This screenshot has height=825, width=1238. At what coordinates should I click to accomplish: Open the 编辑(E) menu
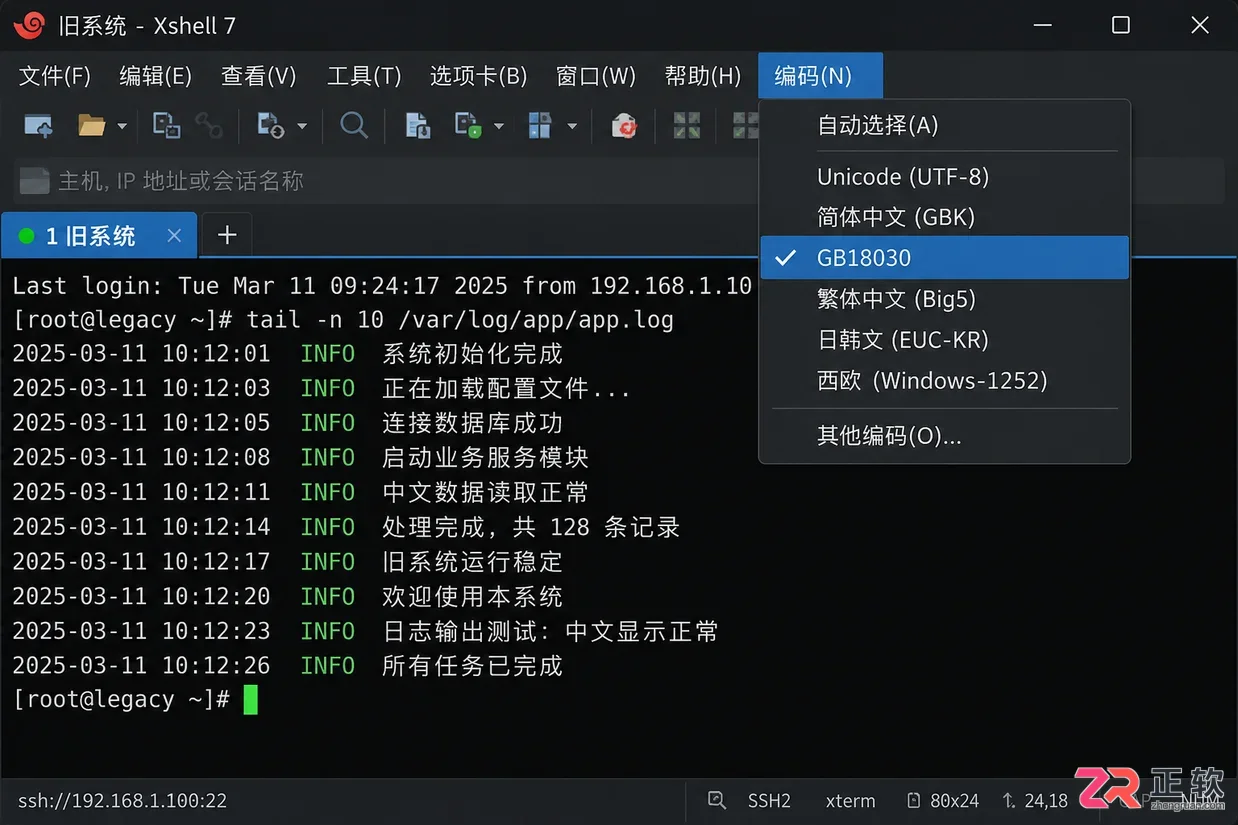(x=155, y=76)
